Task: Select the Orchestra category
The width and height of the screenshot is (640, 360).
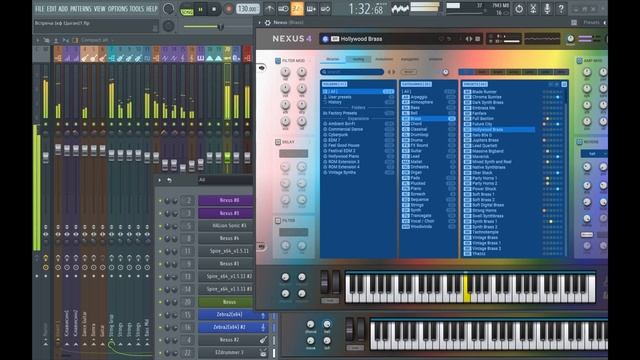Action: pos(429,167)
